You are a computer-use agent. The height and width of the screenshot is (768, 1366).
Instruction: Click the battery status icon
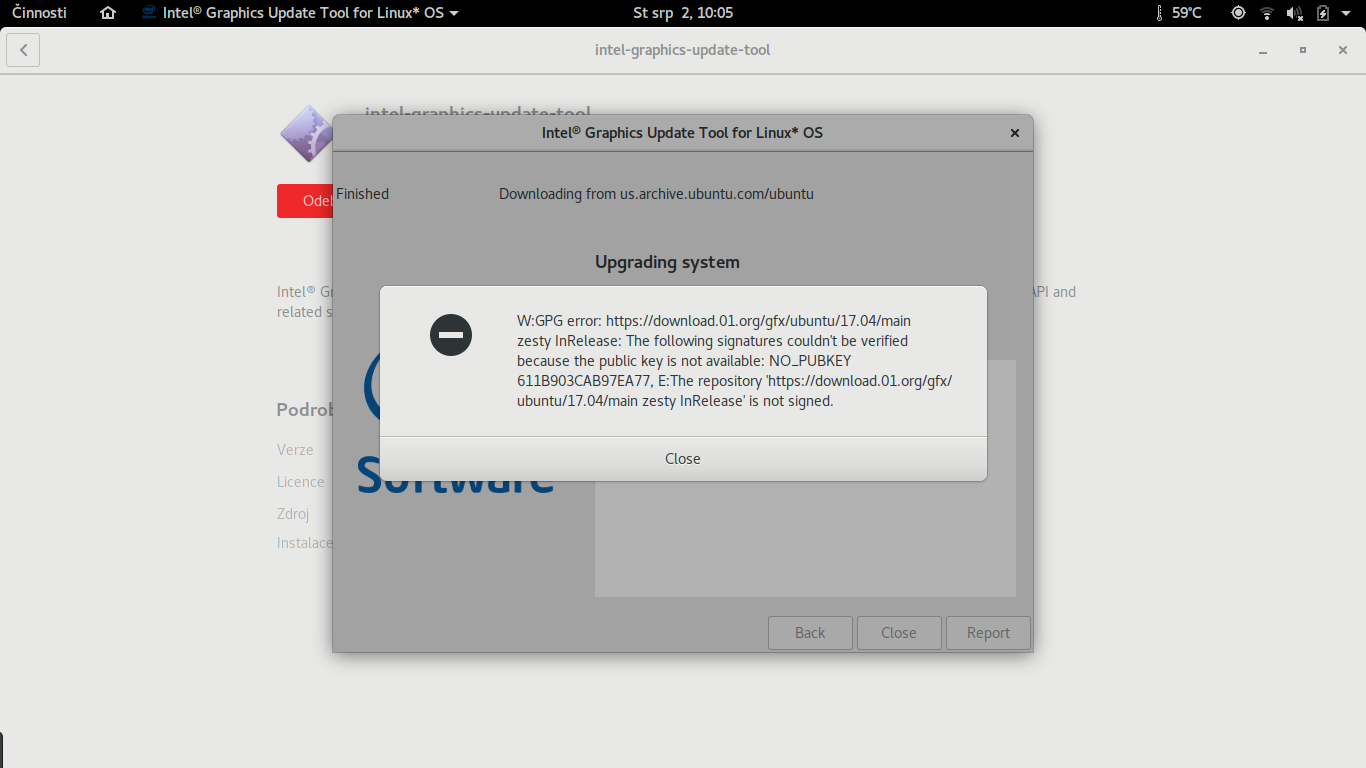(1323, 13)
